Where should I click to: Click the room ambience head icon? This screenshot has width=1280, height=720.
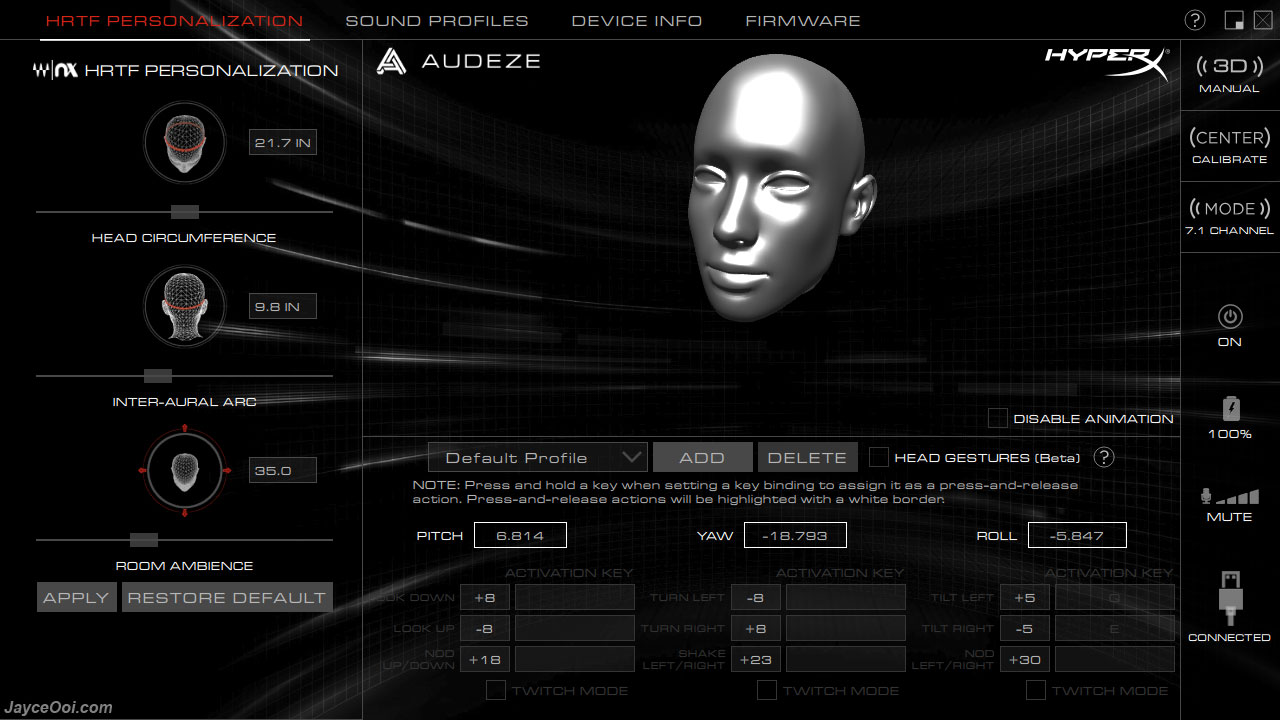click(x=185, y=469)
